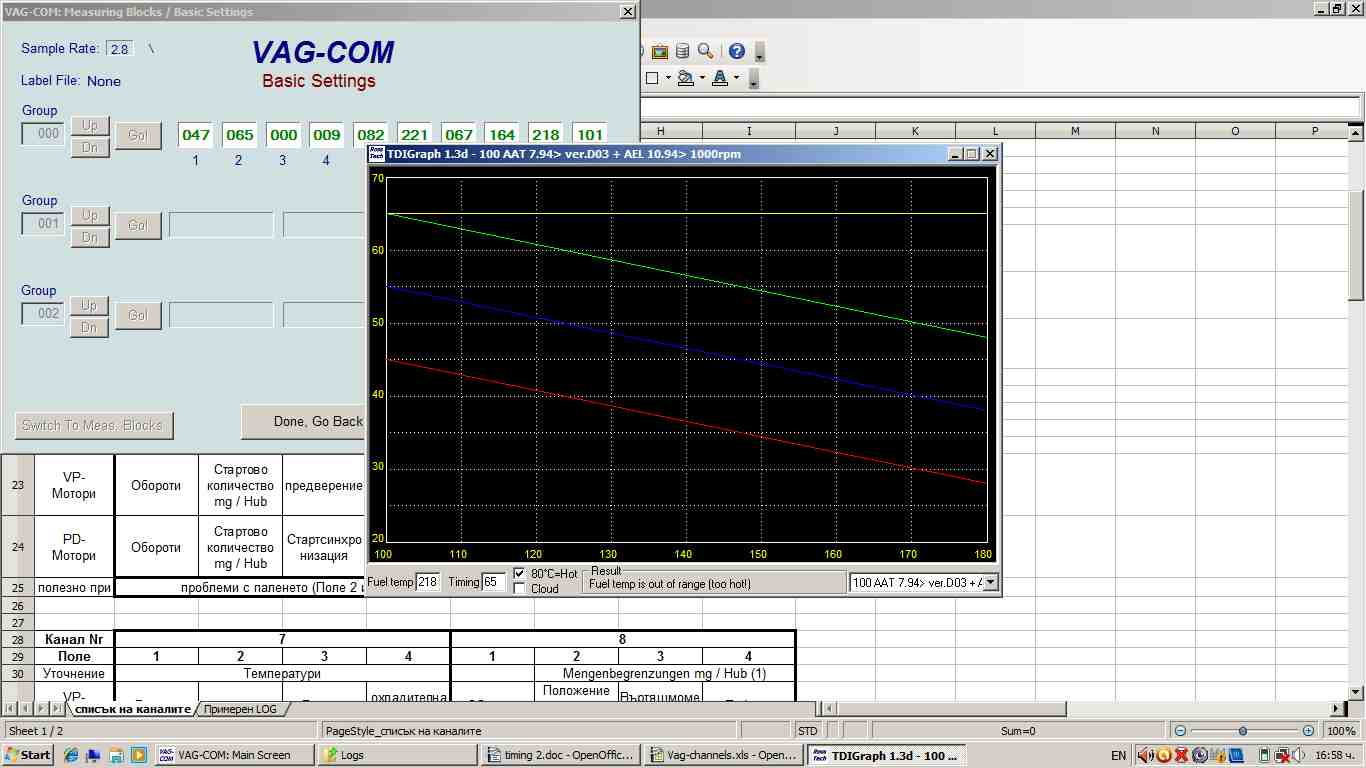Select column N header in spreadsheet
This screenshot has height=768, width=1366.
(1155, 131)
